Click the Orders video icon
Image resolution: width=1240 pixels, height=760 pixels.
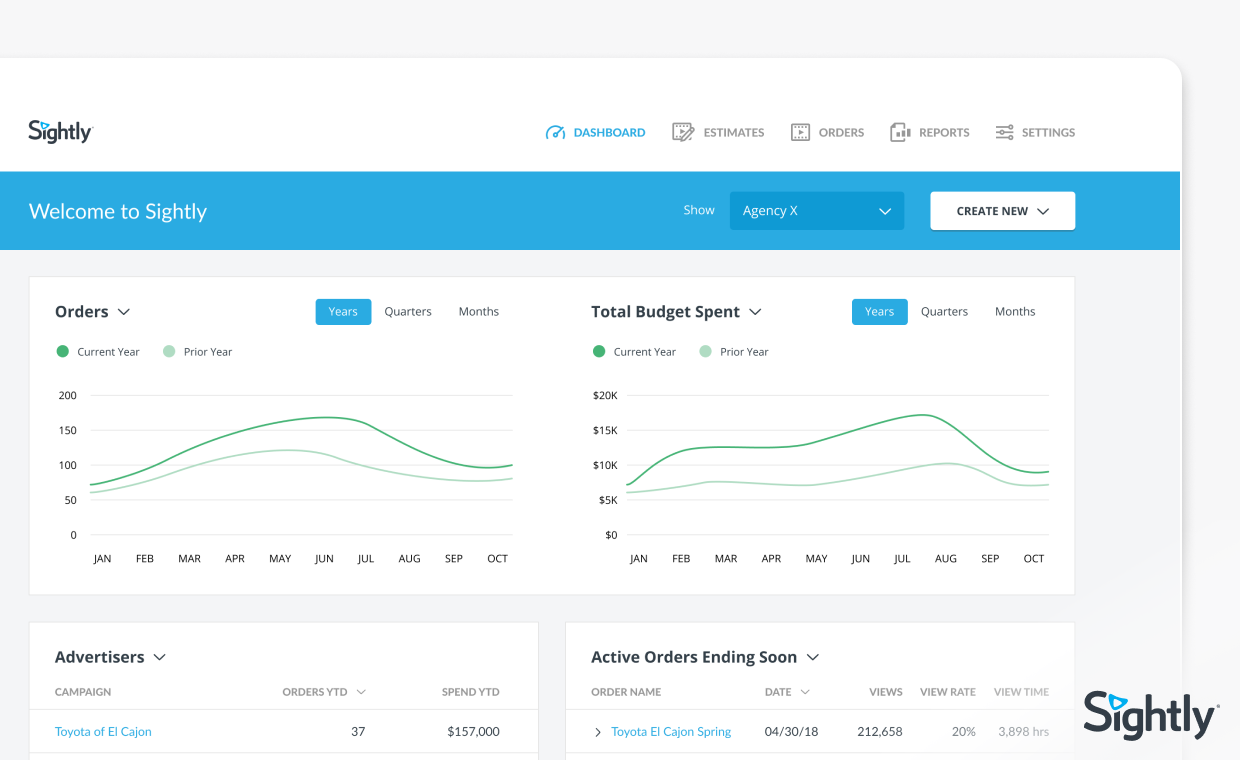click(800, 132)
